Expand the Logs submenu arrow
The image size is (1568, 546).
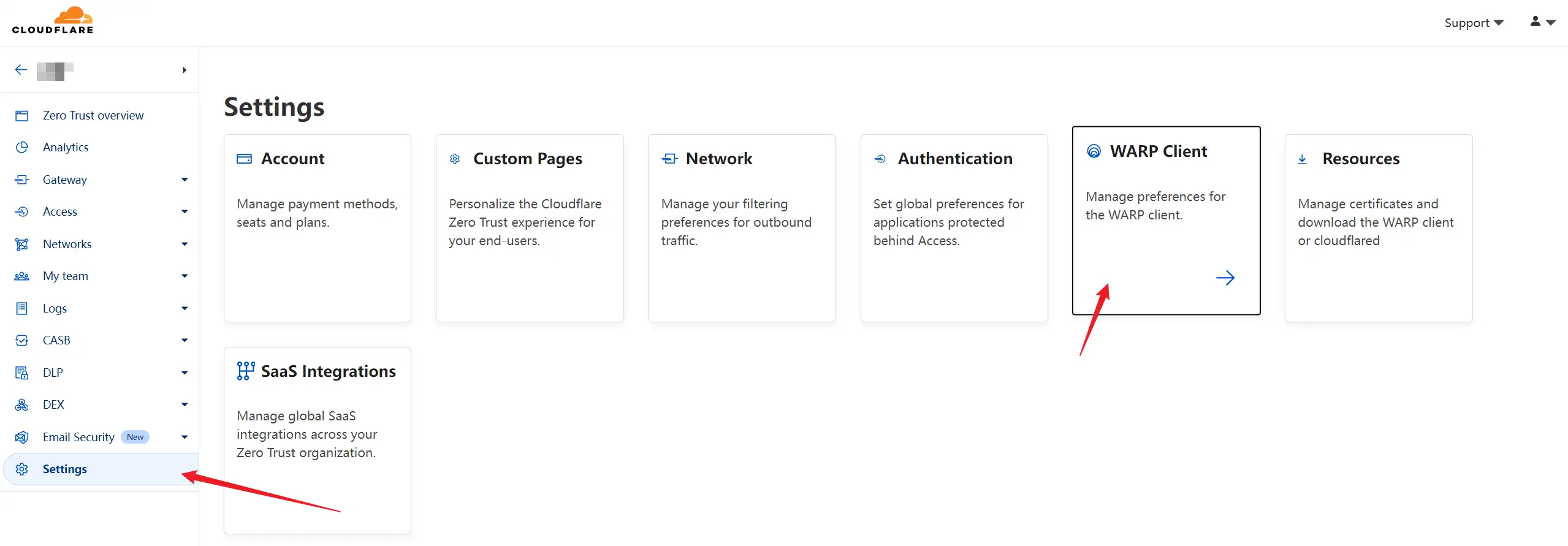click(185, 309)
